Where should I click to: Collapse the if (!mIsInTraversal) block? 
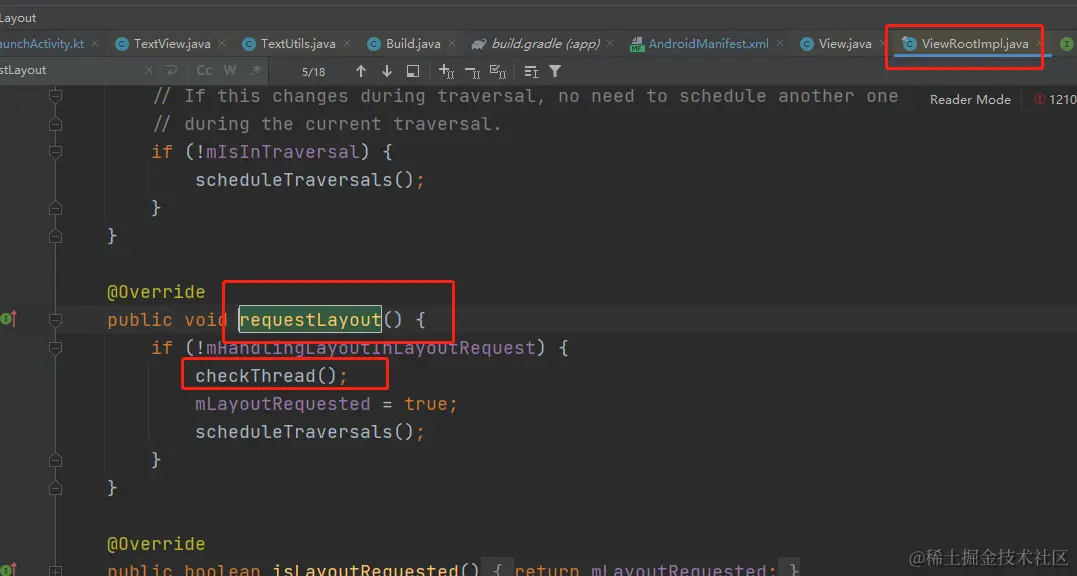(x=56, y=152)
